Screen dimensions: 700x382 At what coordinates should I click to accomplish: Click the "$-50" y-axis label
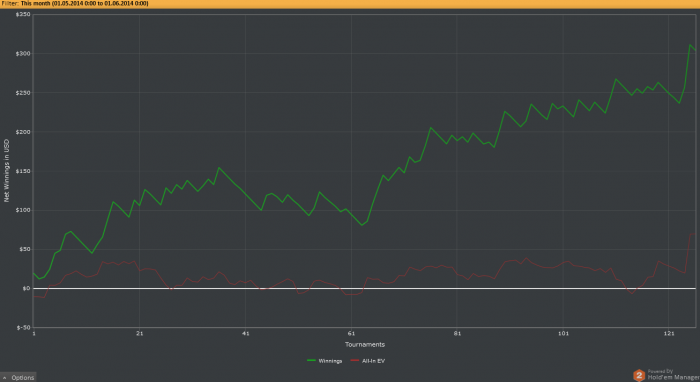coord(24,328)
